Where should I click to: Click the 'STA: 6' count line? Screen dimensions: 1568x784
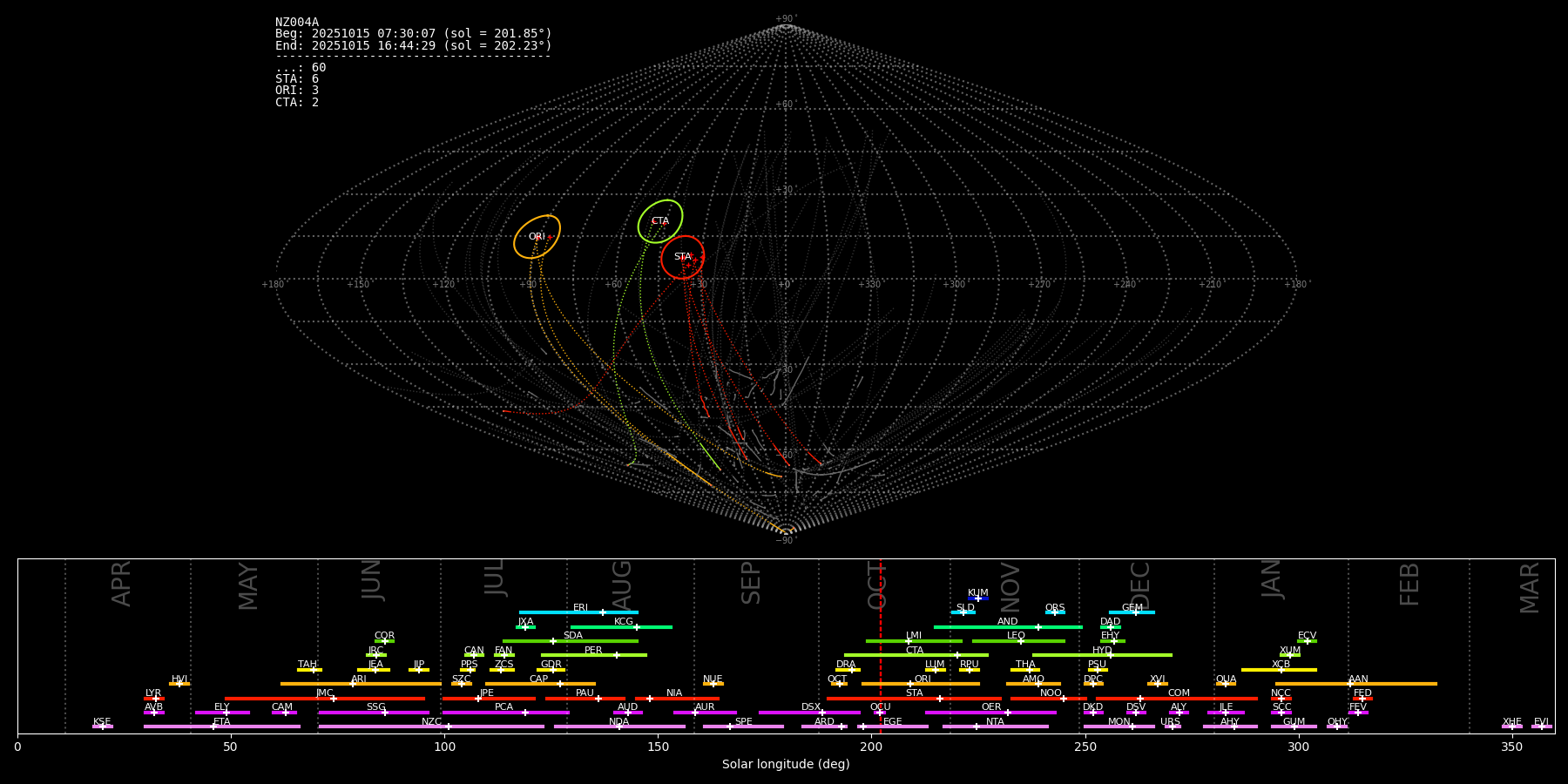297,79
